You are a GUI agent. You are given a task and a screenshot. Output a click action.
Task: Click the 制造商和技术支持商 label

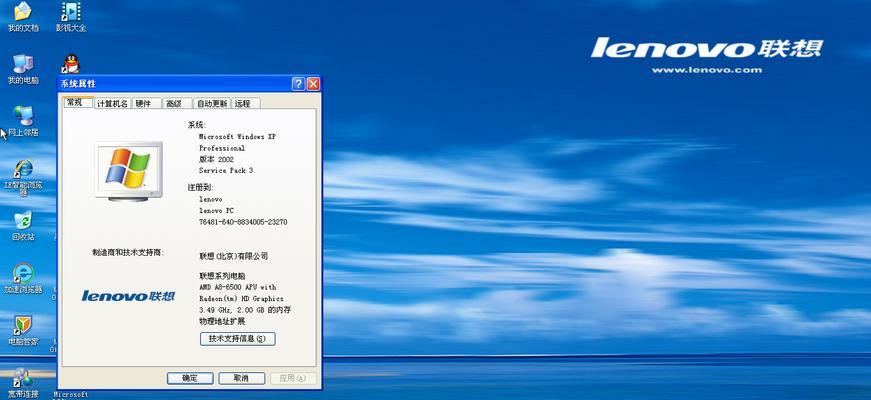pyautogui.click(x=128, y=252)
